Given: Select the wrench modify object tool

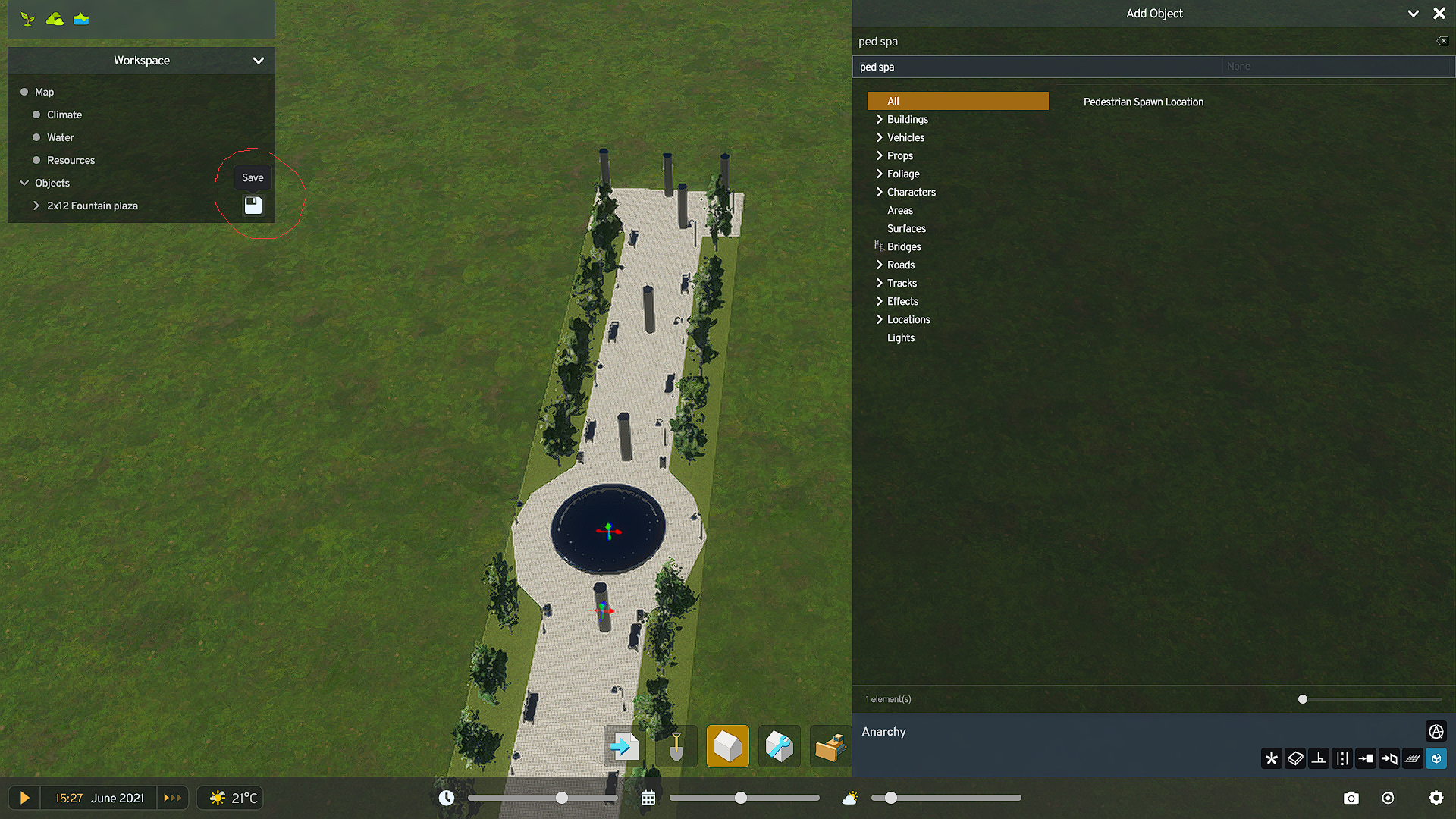Looking at the screenshot, I should pyautogui.click(x=779, y=746).
